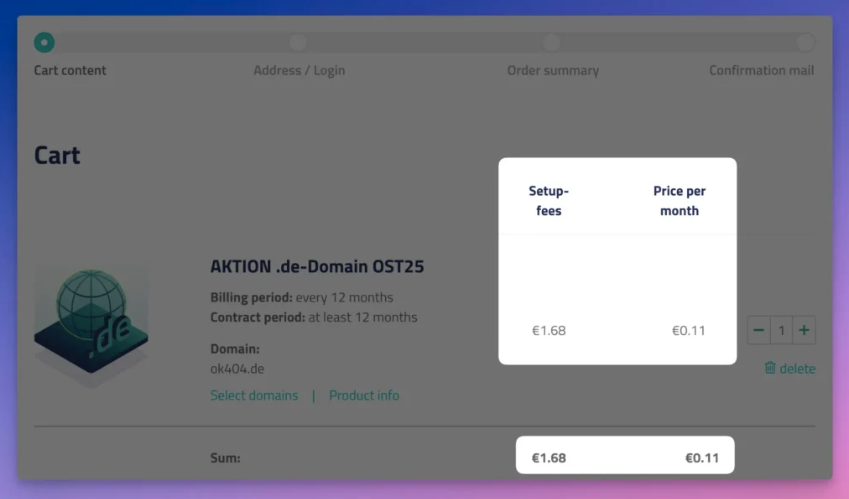849x499 pixels.
Task: Click the Setup-fees column header
Action: 548,200
